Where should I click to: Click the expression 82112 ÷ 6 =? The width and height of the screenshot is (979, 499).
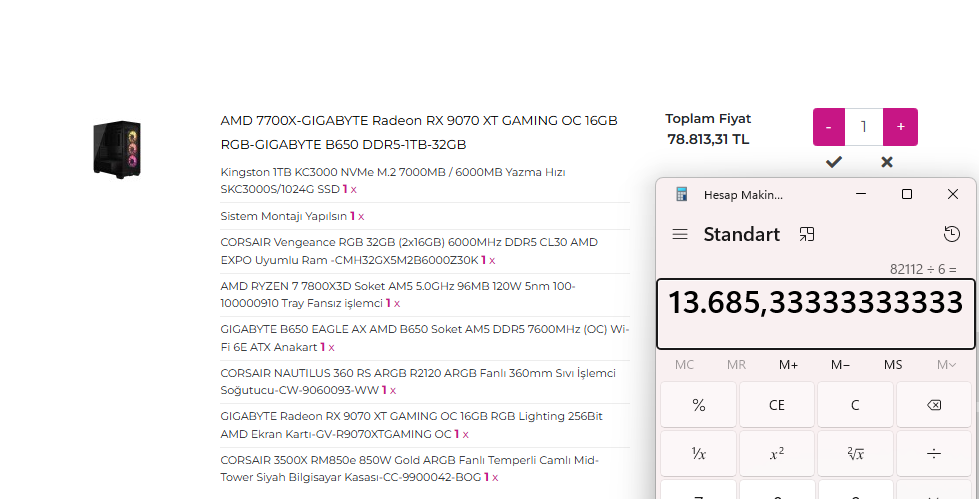pyautogui.click(x=923, y=270)
